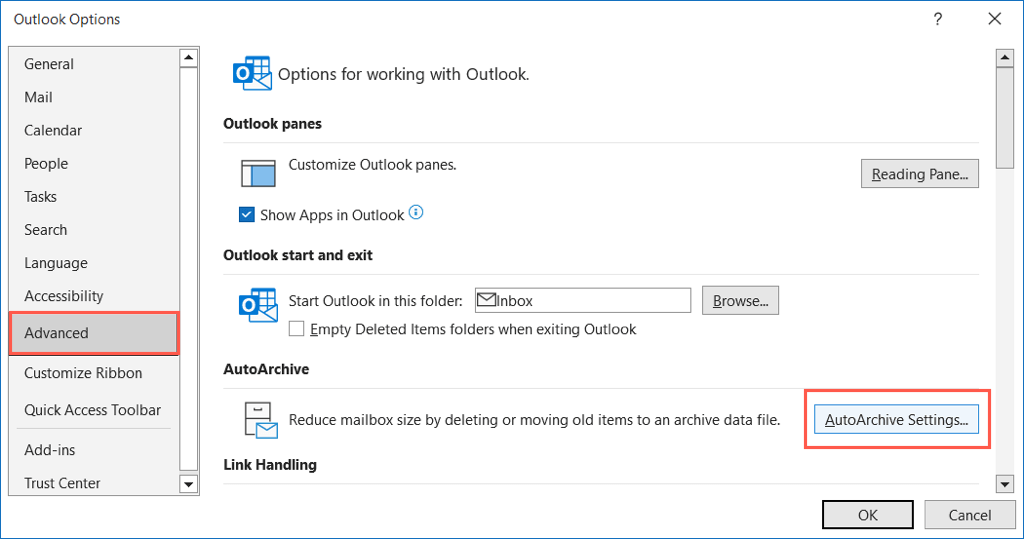Uncheck Show Apps in Outlook
The height and width of the screenshot is (539, 1024).
247,215
